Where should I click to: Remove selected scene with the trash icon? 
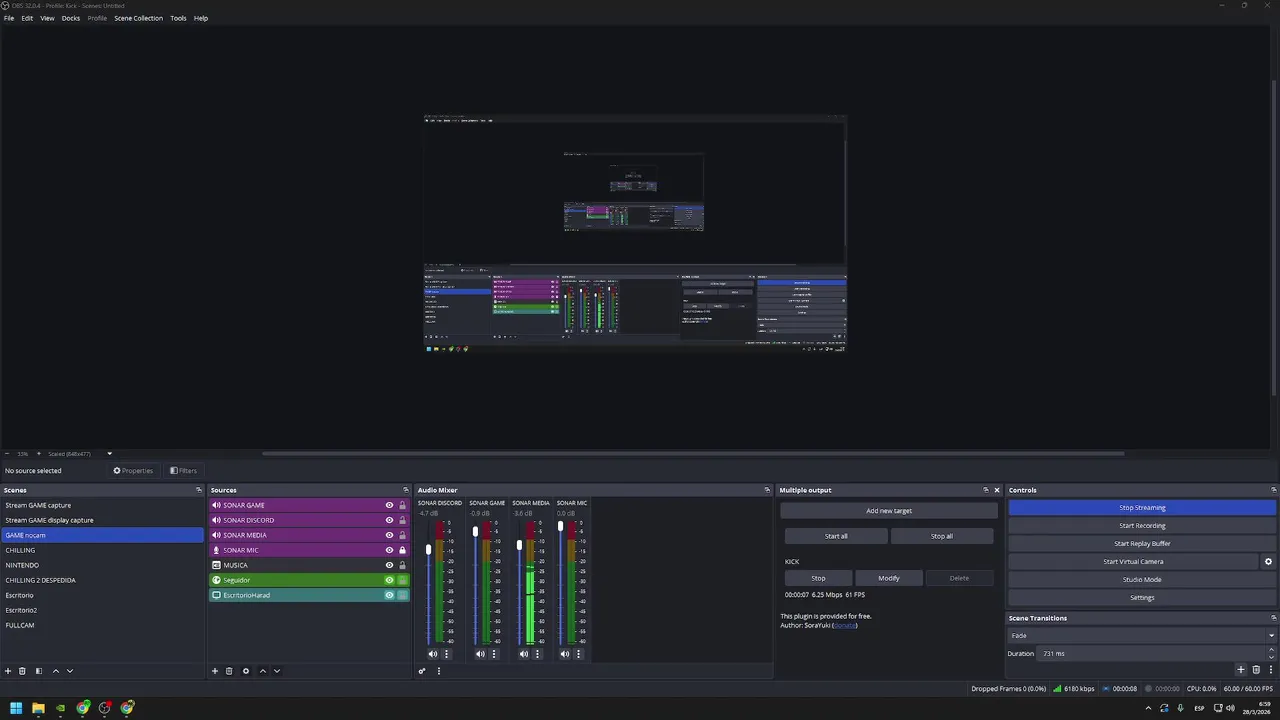point(22,671)
